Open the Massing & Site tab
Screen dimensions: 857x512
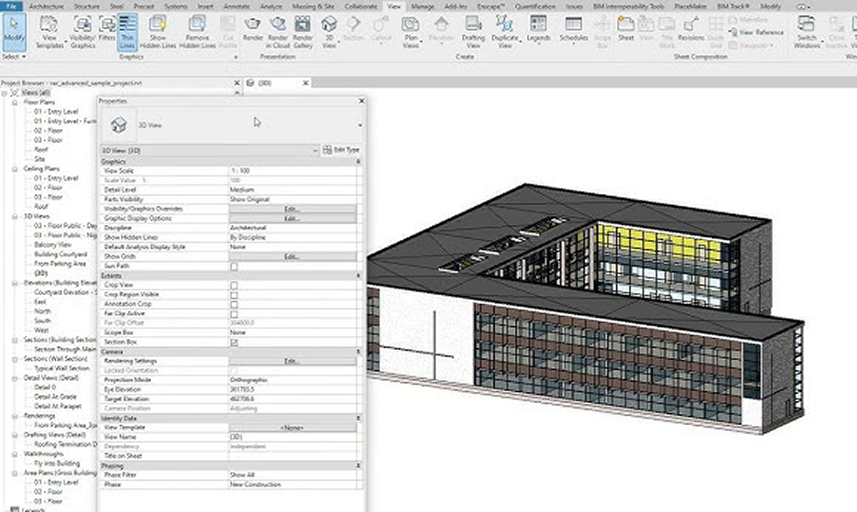(313, 7)
